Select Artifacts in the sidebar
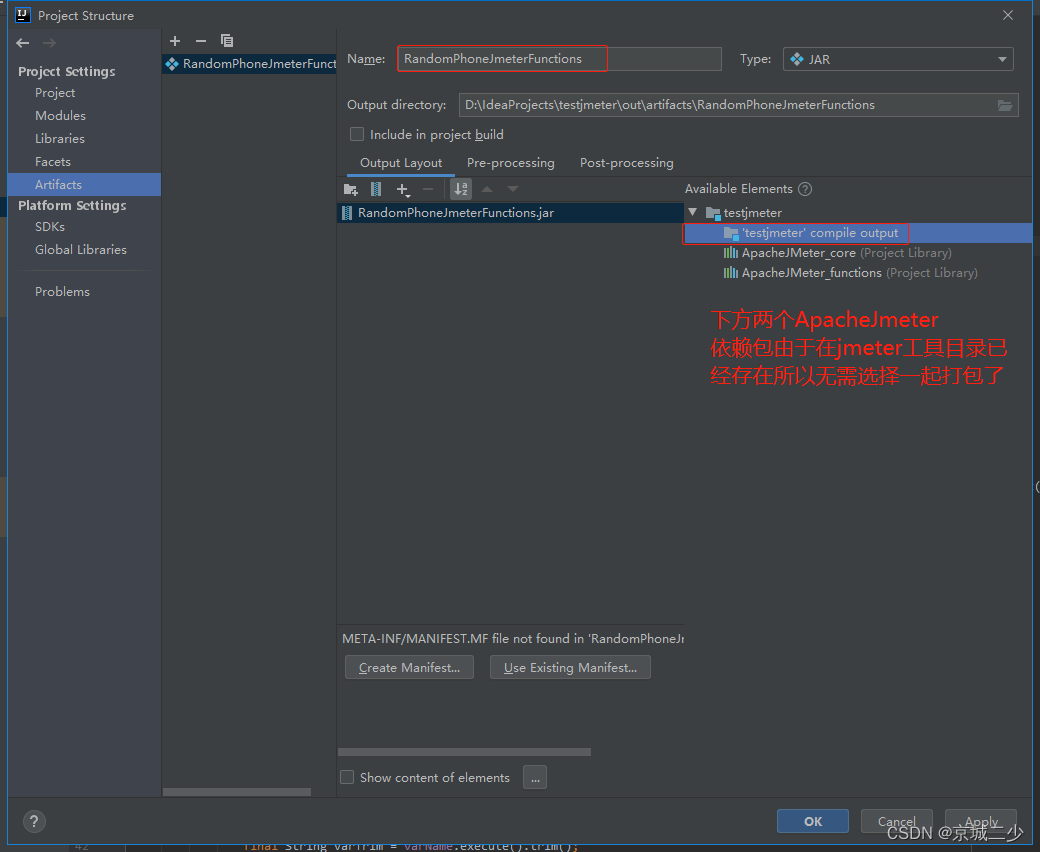Screen dimensions: 1040x852 click(x=84, y=184)
